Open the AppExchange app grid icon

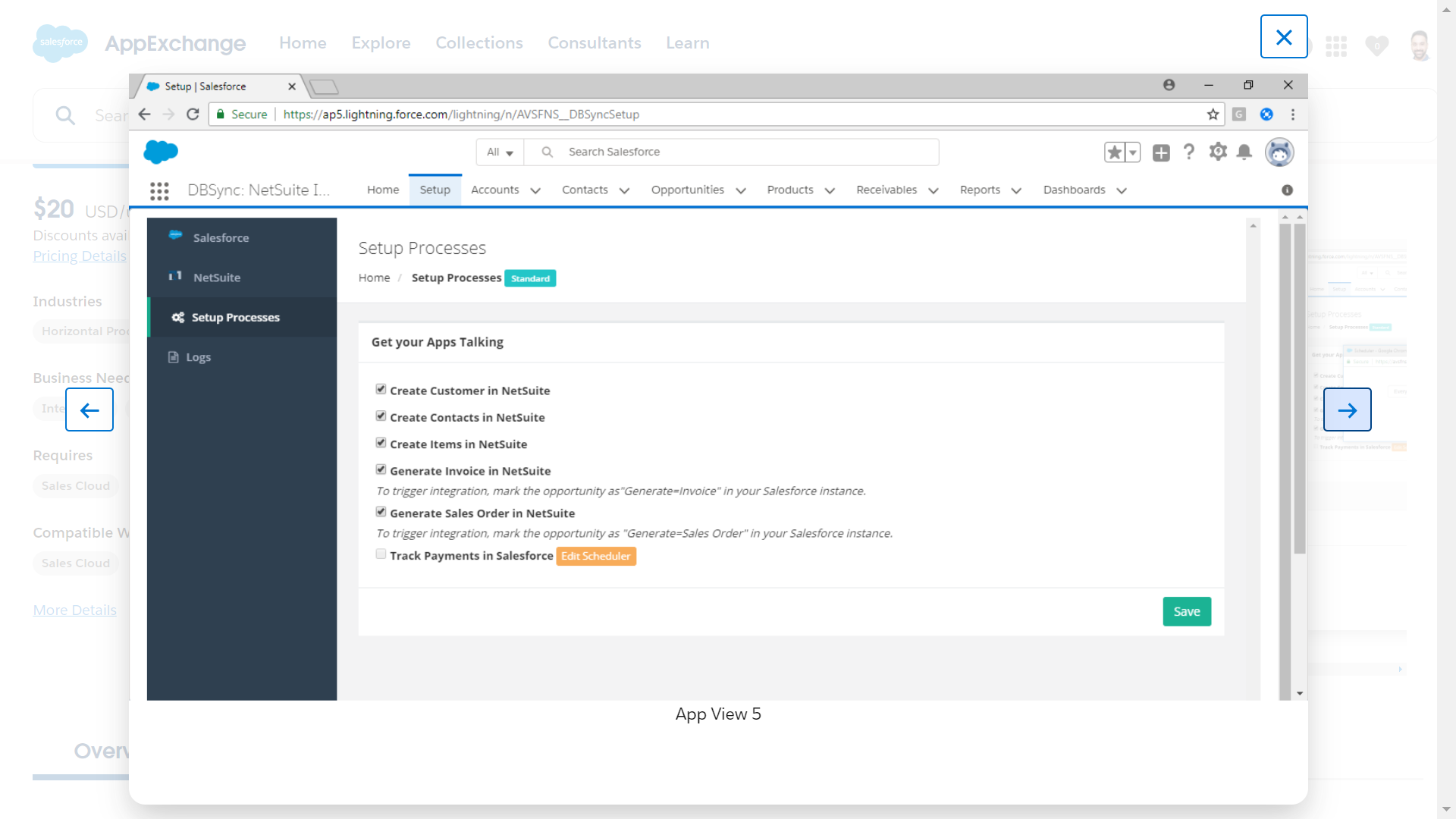(1336, 46)
